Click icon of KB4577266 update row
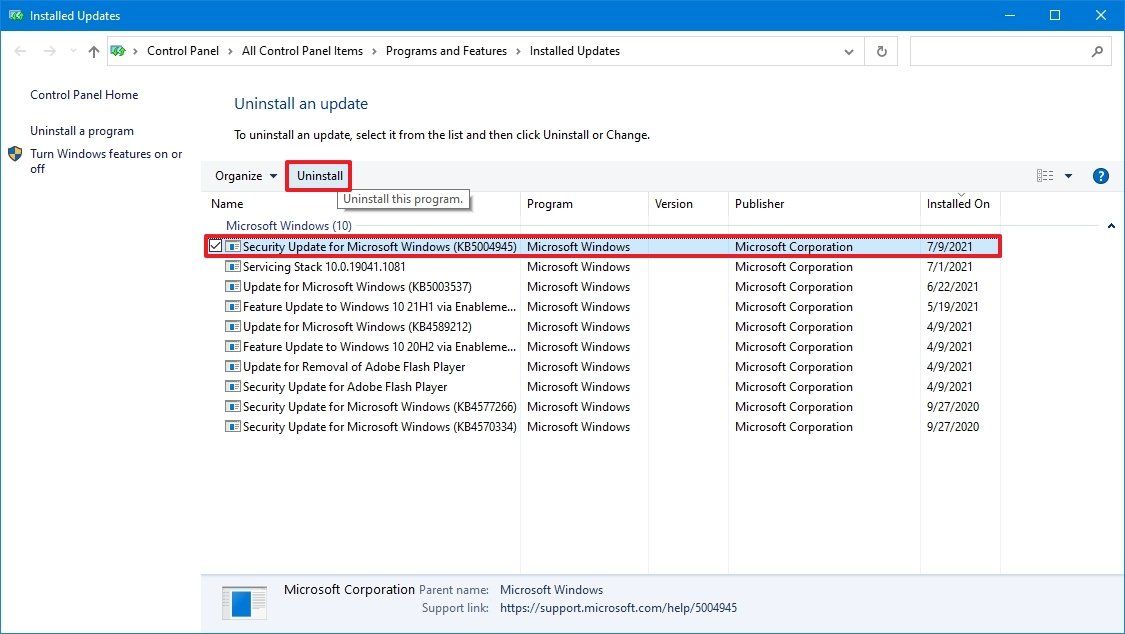The height and width of the screenshot is (634, 1125). tap(232, 407)
